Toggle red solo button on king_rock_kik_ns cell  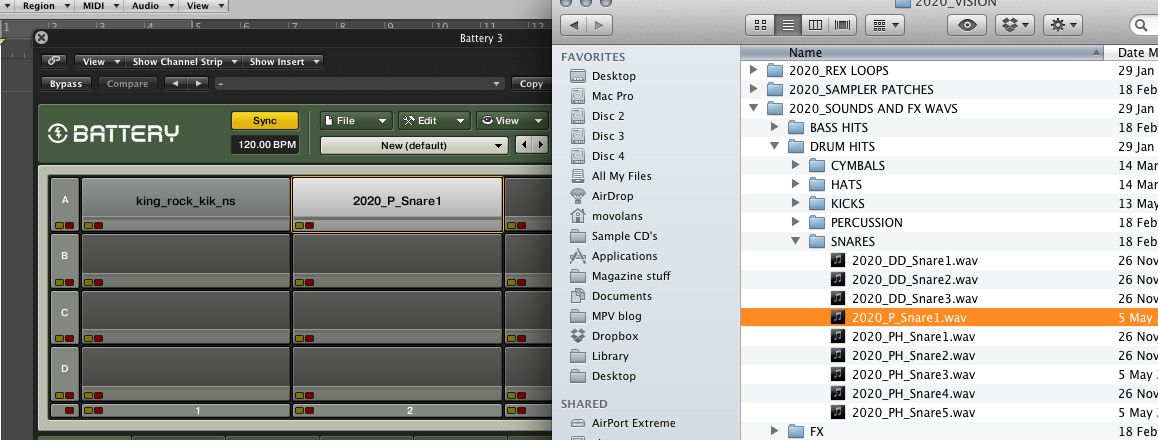98,225
